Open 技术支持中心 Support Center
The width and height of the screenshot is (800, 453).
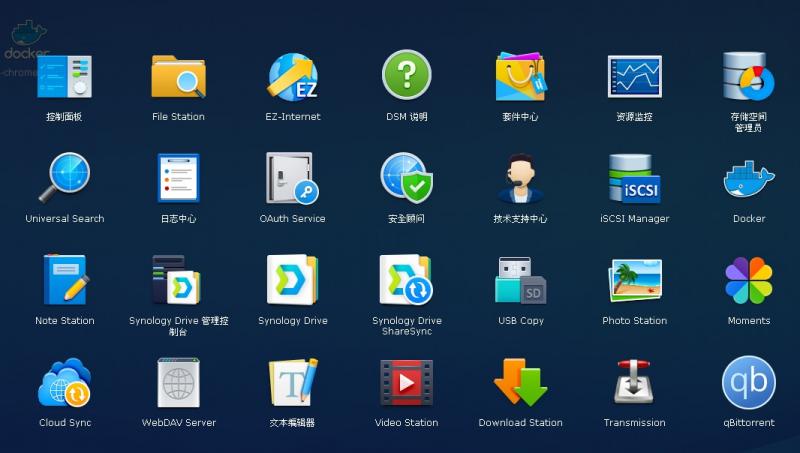pyautogui.click(x=520, y=178)
